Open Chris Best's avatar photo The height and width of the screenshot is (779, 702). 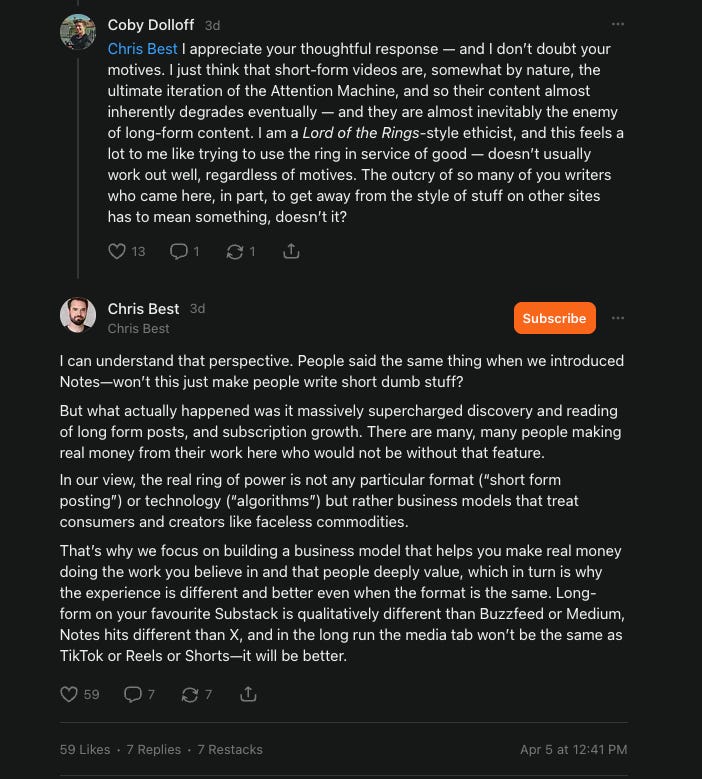pyautogui.click(x=78, y=315)
